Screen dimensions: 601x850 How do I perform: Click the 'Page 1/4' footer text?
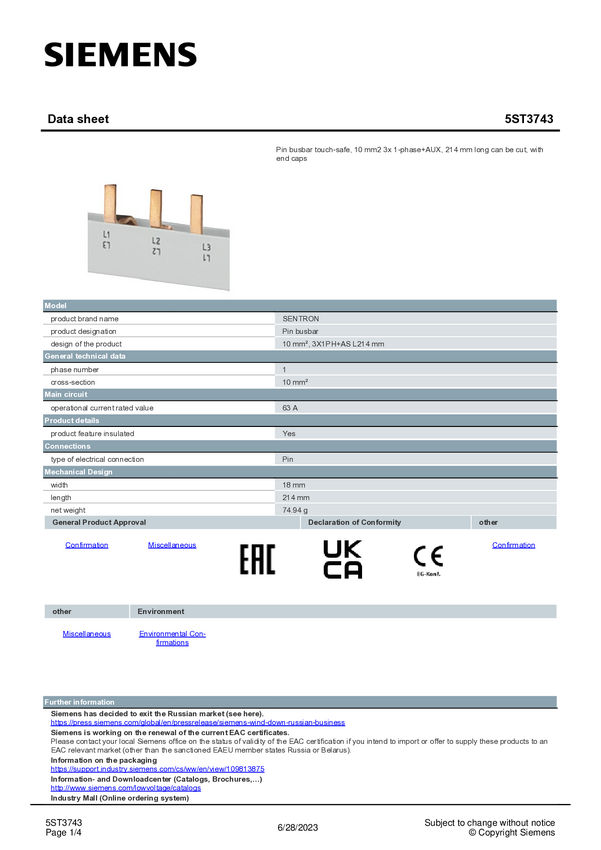[63, 833]
